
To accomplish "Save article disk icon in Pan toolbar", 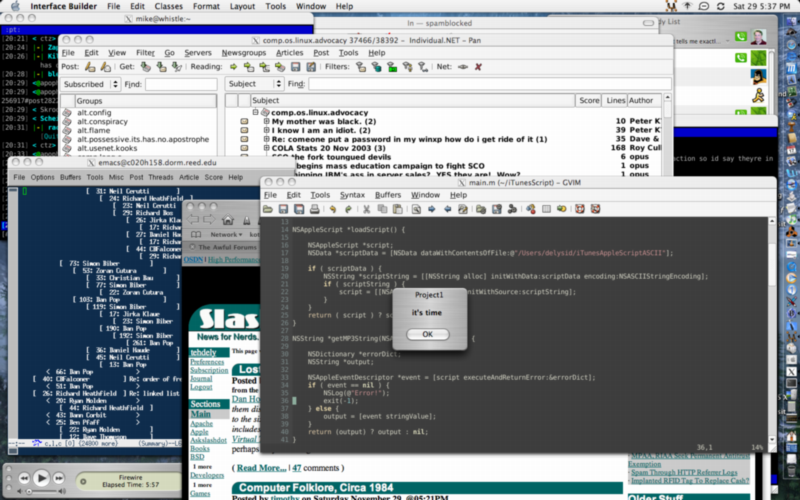I will point(295,67).
